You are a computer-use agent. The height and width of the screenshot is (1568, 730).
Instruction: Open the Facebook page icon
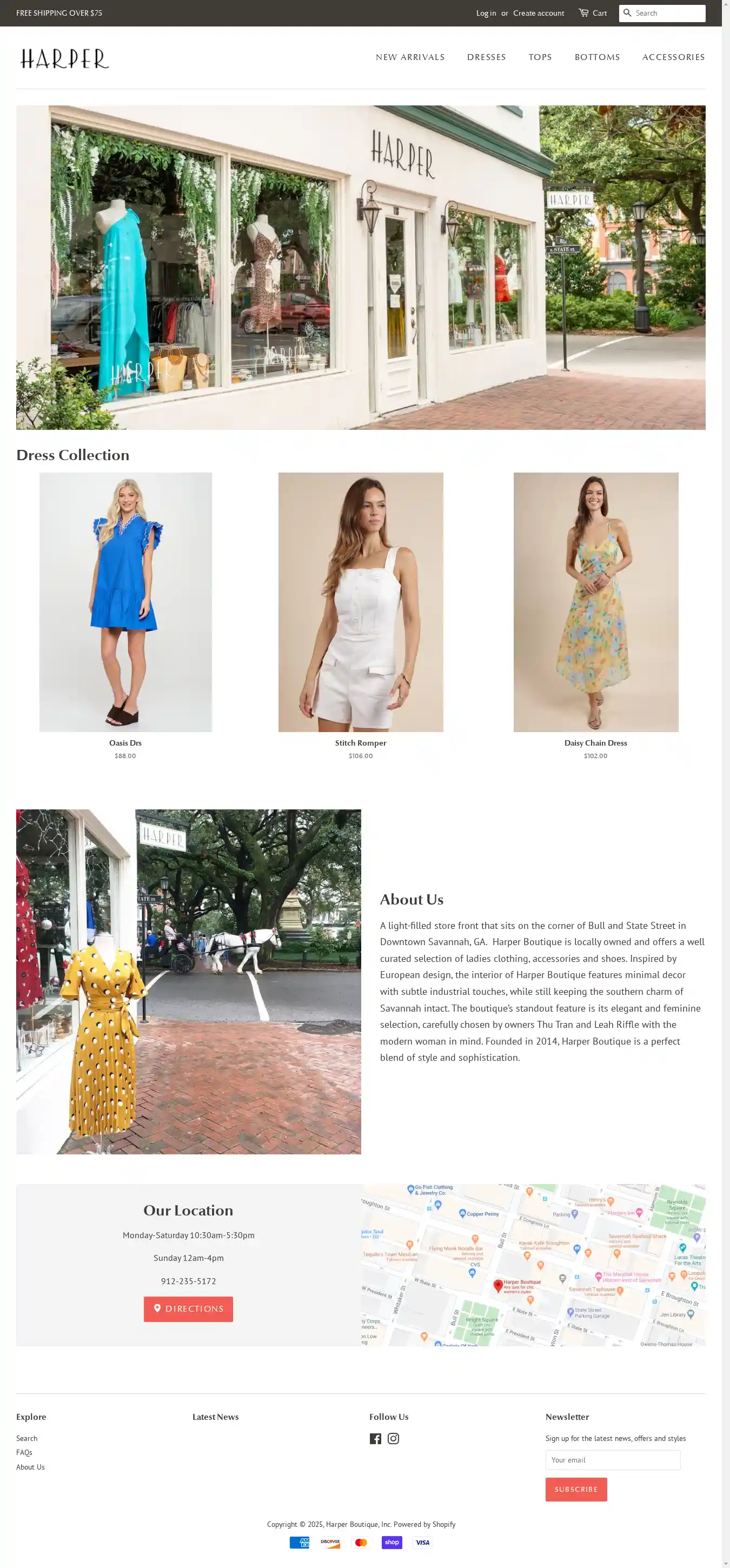pyautogui.click(x=375, y=1438)
